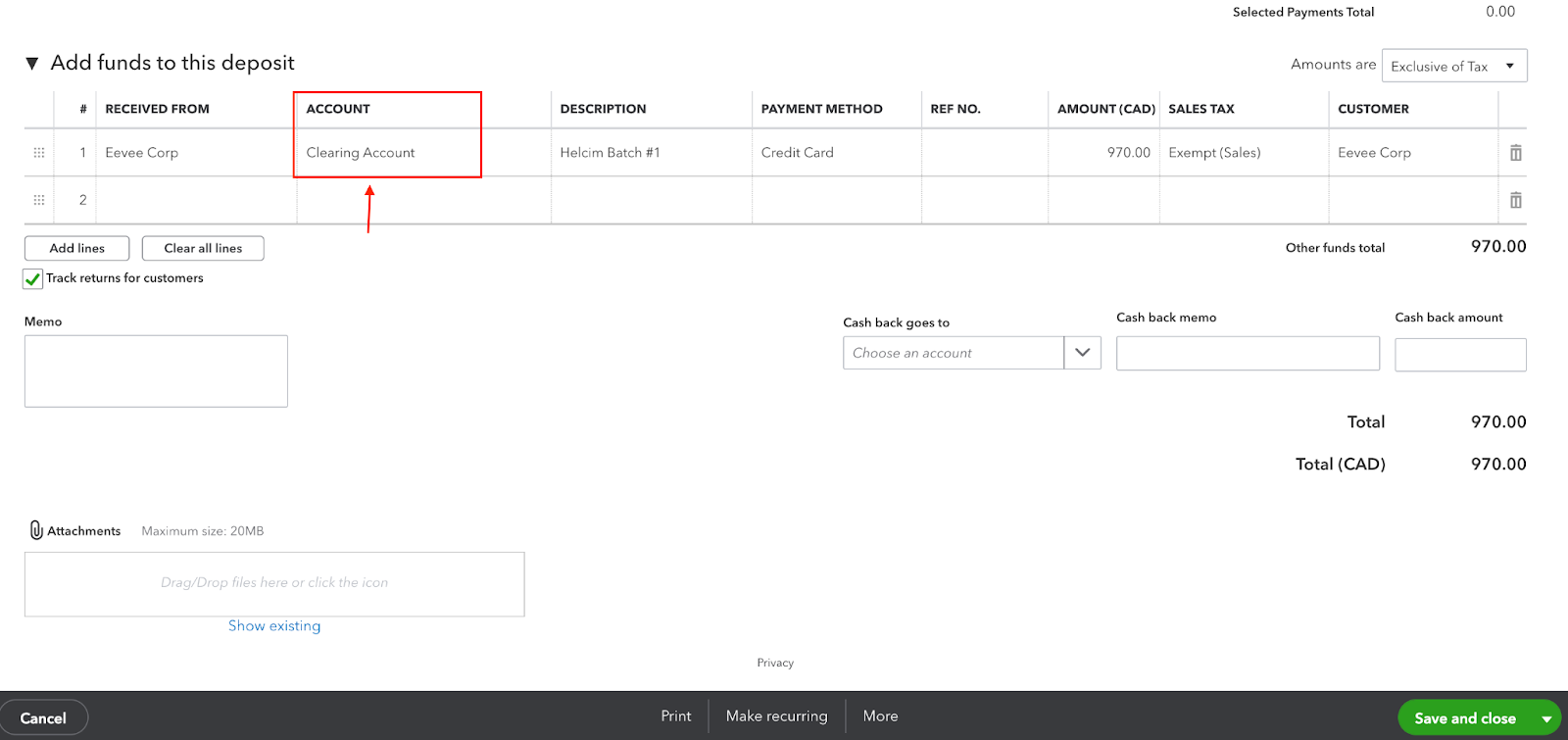Screen dimensions: 1568x740
Task: Click the Attachments paperclip icon
Action: (x=36, y=530)
